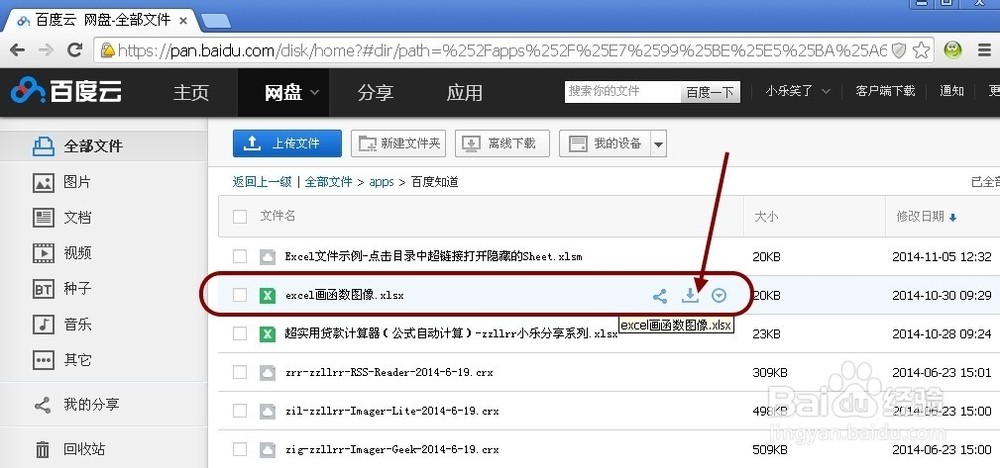Click the browser forward arrow

46,50
